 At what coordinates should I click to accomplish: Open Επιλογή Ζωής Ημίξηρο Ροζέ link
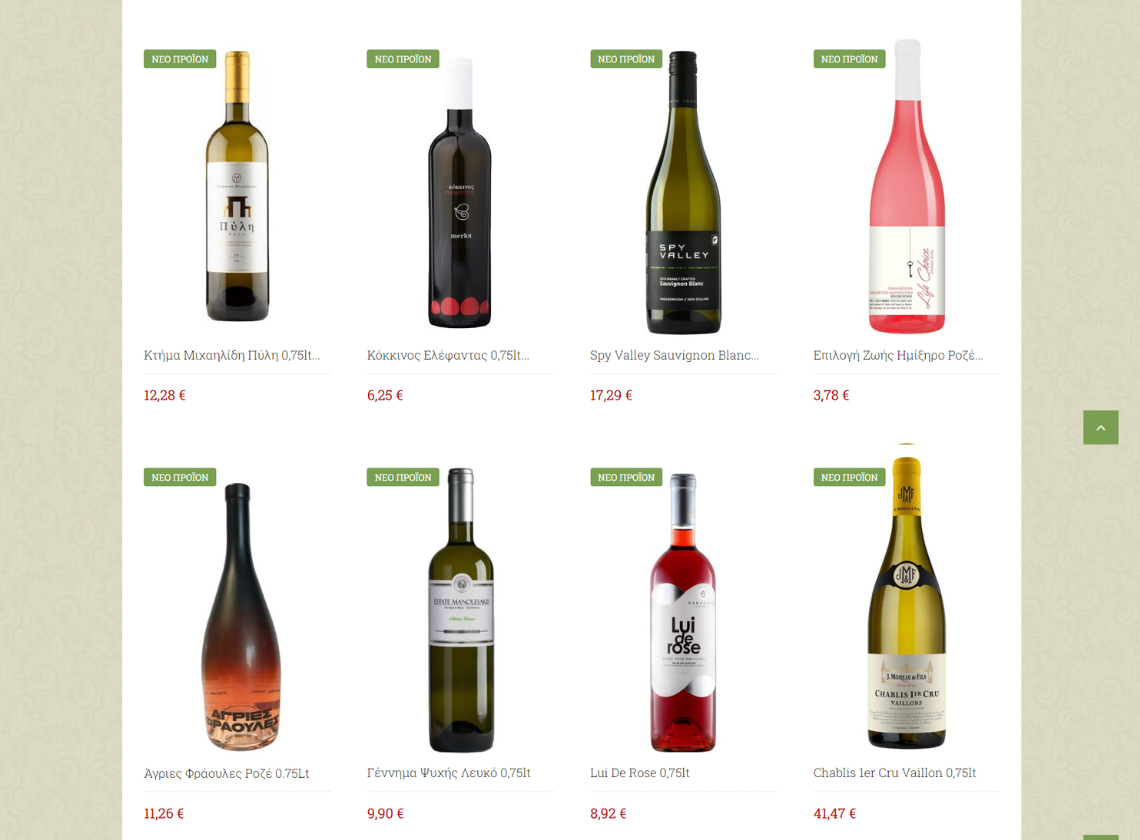click(898, 355)
